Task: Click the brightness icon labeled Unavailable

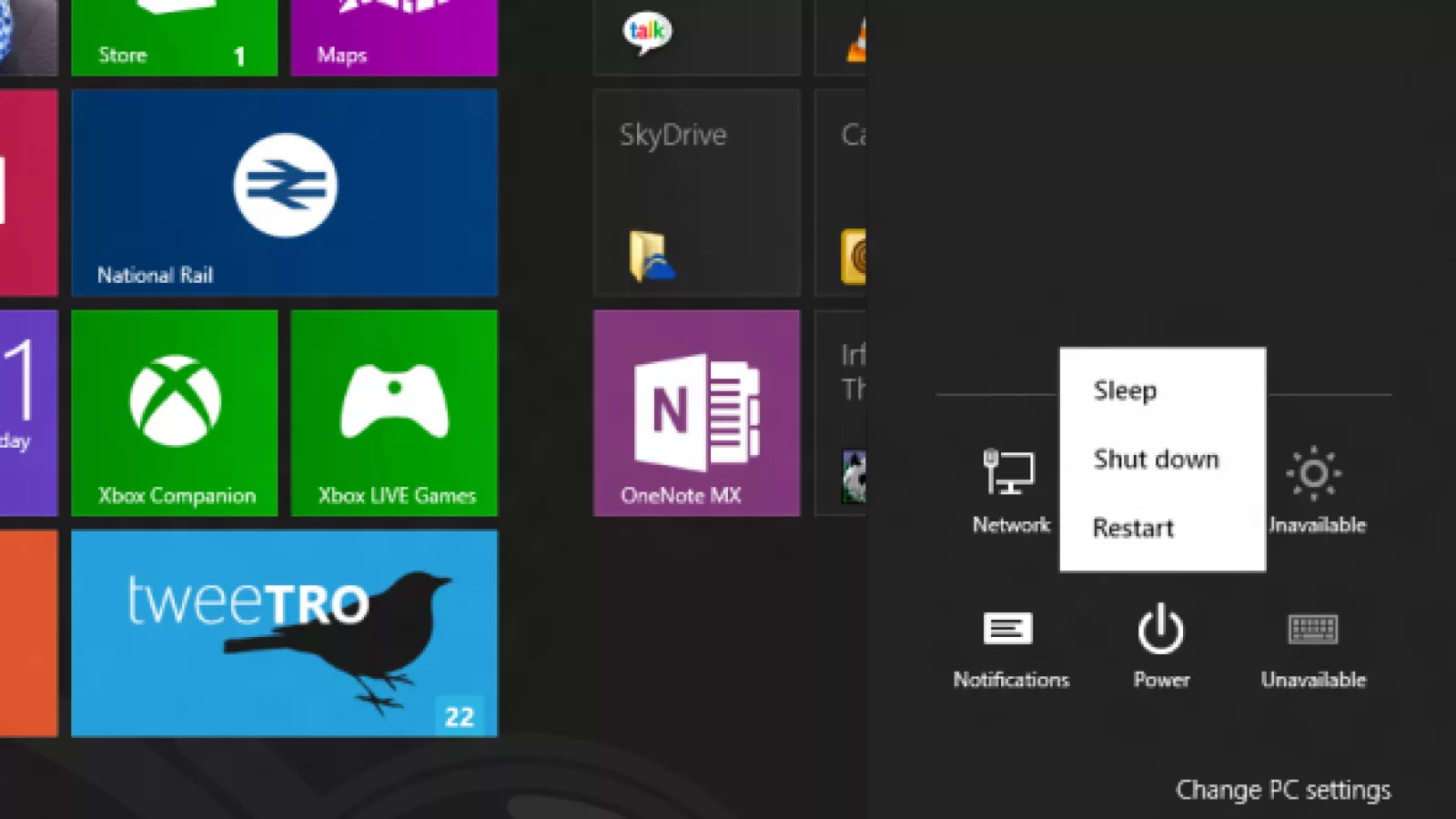Action: pyautogui.click(x=1313, y=473)
